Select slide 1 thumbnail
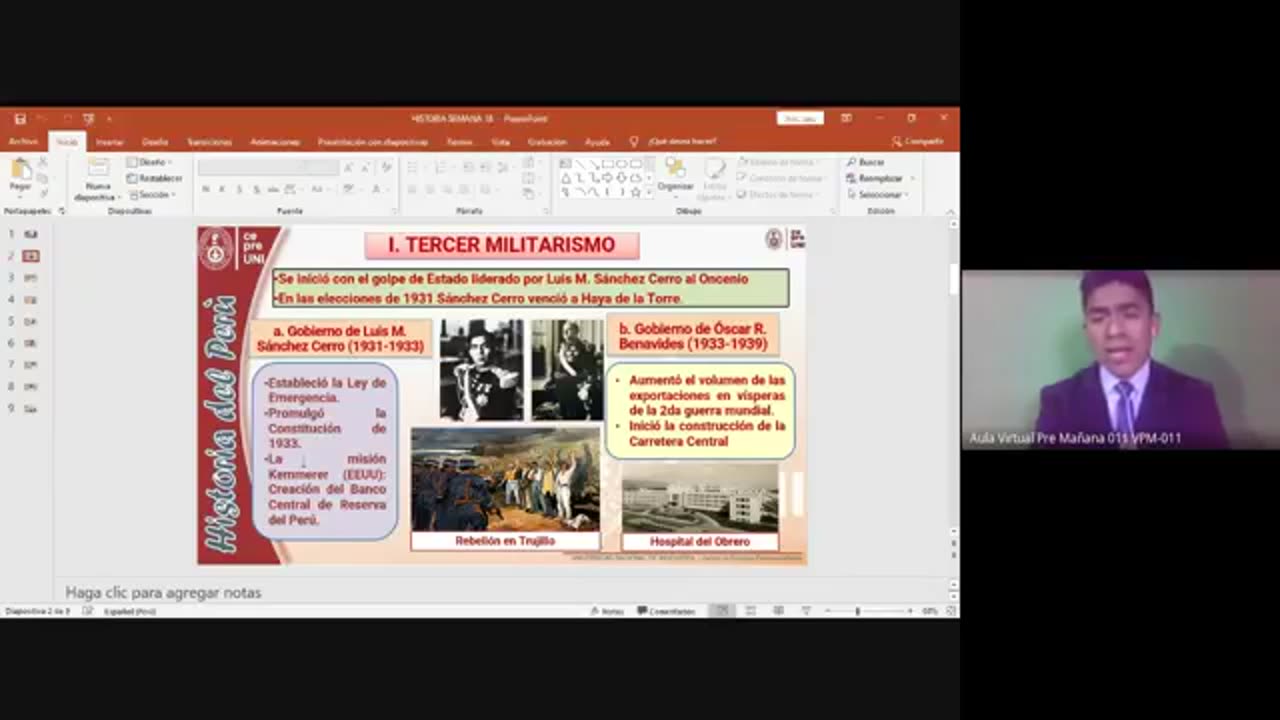Viewport: 1280px width, 720px height. coord(31,234)
